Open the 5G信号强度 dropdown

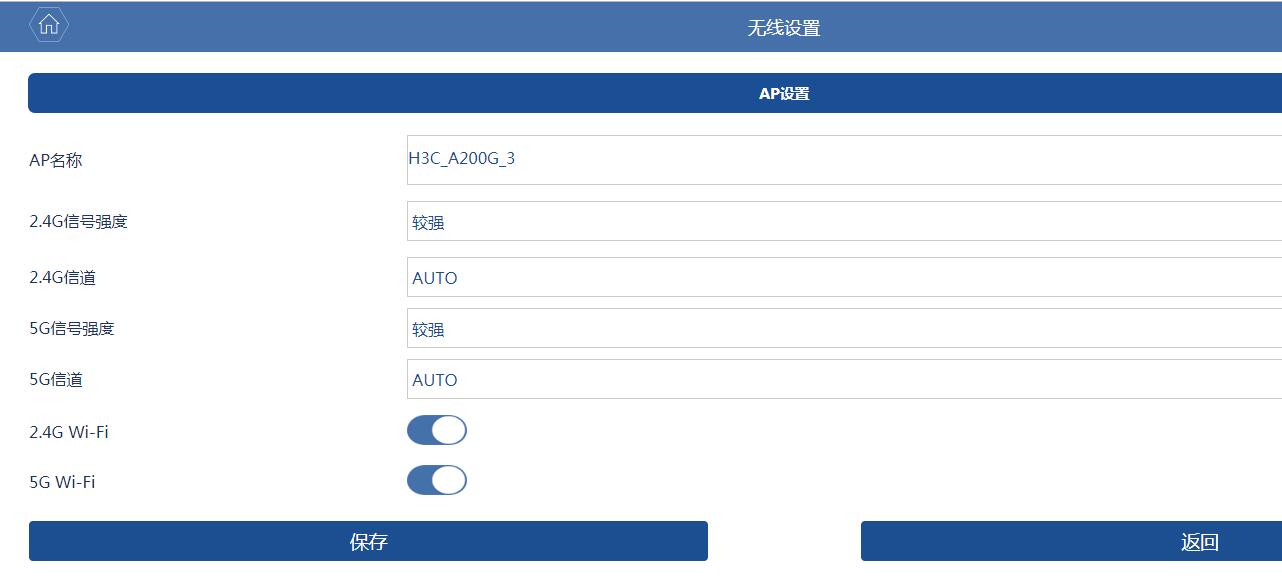click(844, 328)
